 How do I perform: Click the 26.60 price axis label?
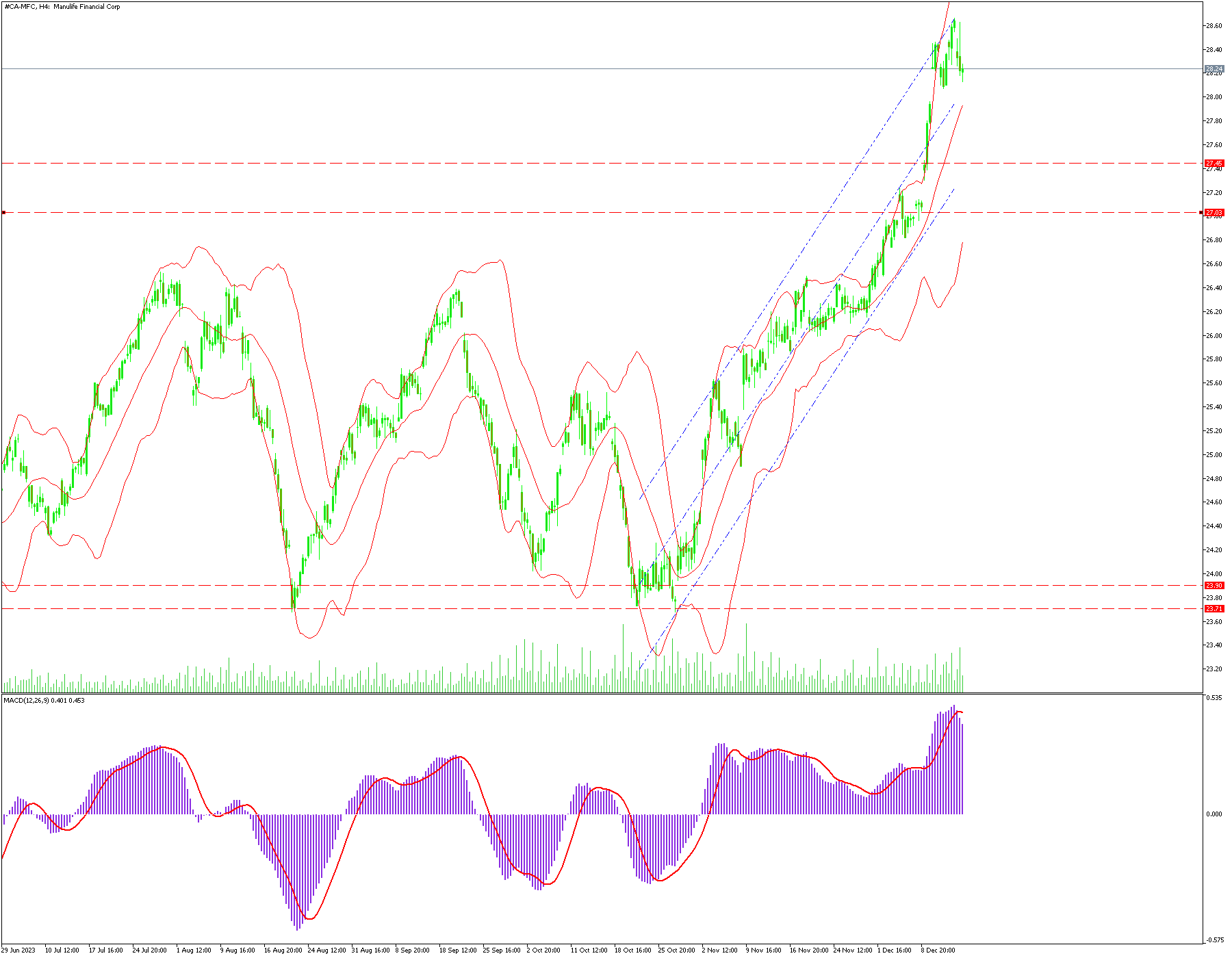click(x=1214, y=264)
